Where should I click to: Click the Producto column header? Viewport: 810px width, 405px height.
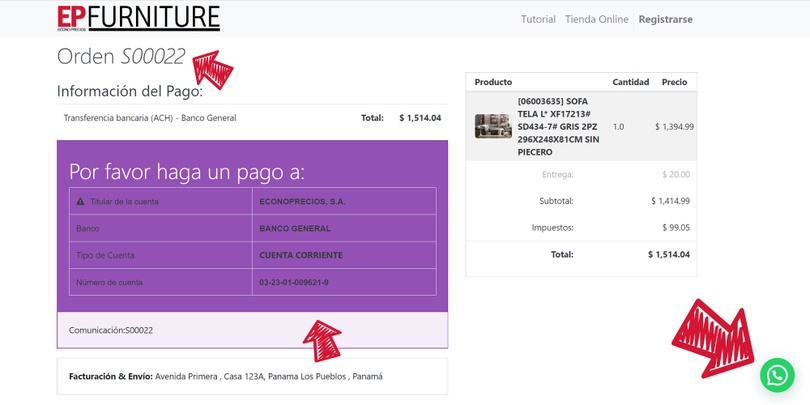pyautogui.click(x=493, y=82)
